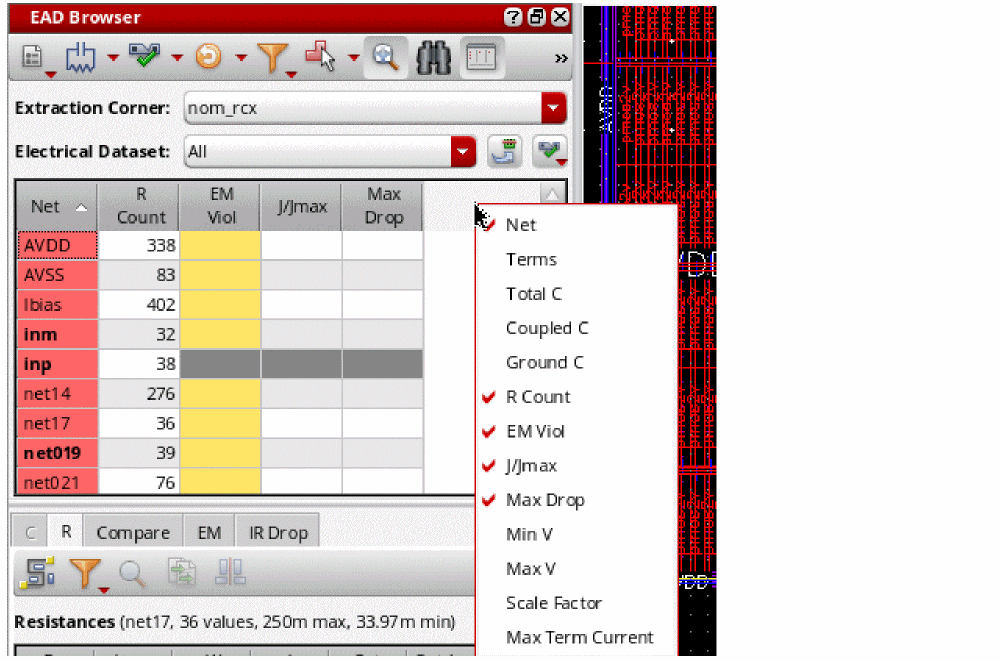Image resolution: width=1001 pixels, height=661 pixels.
Task: Select the inp net row
Action: (57, 364)
